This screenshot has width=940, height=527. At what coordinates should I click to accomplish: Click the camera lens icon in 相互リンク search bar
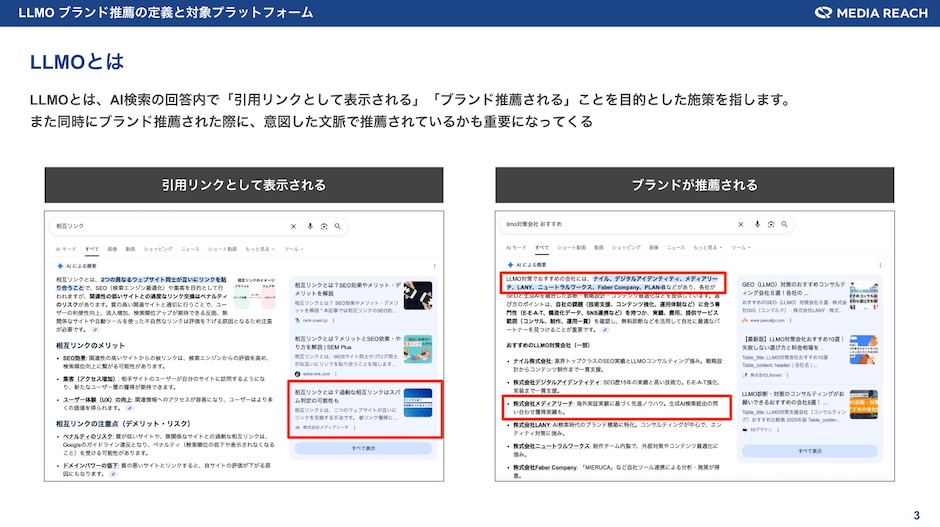point(324,226)
